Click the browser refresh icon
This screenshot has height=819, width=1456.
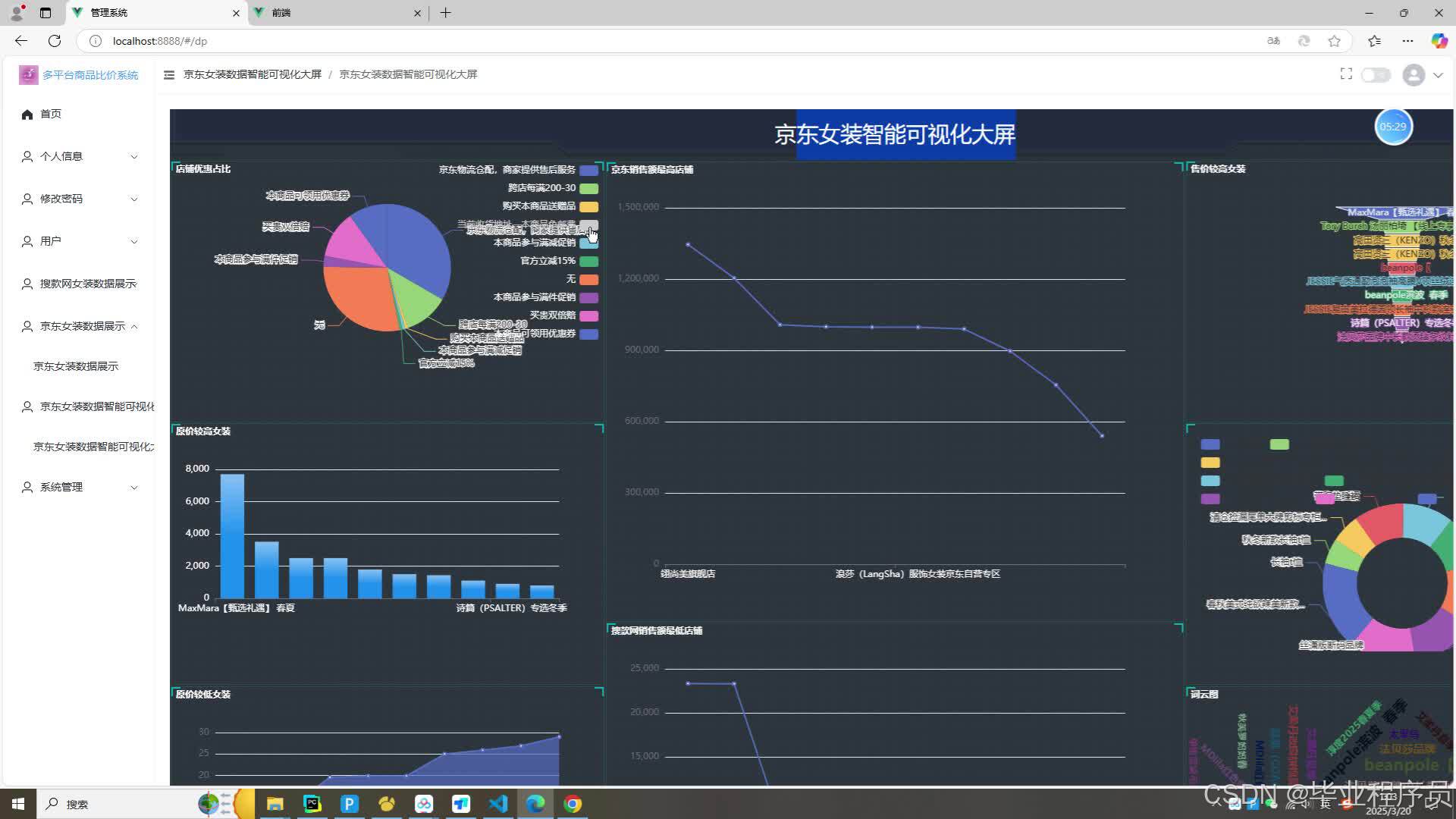(55, 41)
